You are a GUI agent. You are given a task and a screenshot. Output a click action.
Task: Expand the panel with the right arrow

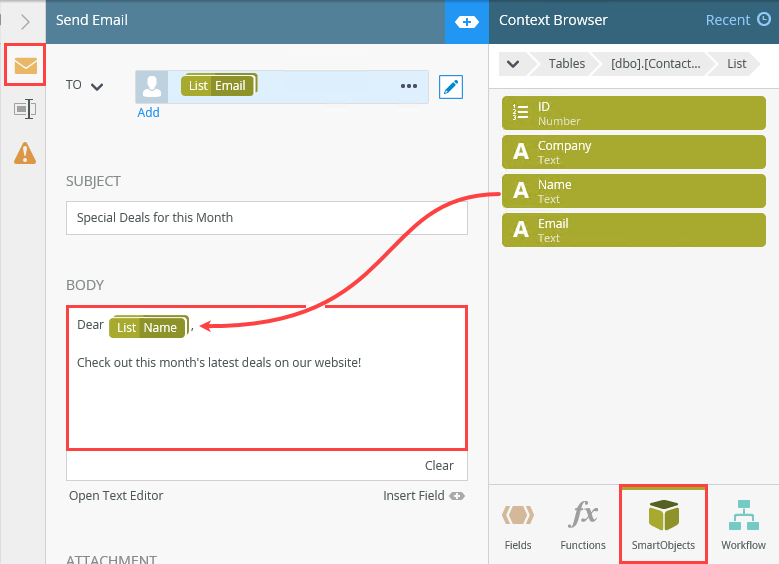click(25, 21)
